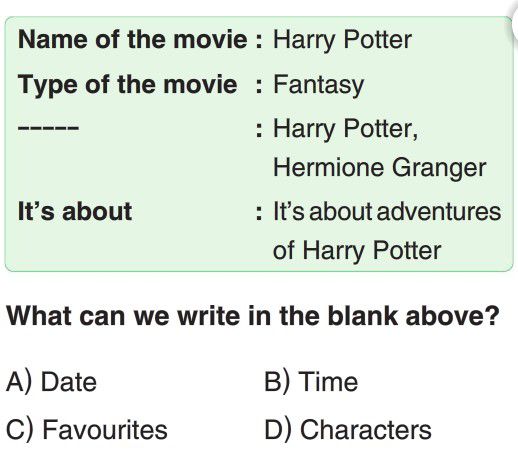Click the 'Hermione Granger' text
The image size is (518, 454).
[x=380, y=168]
